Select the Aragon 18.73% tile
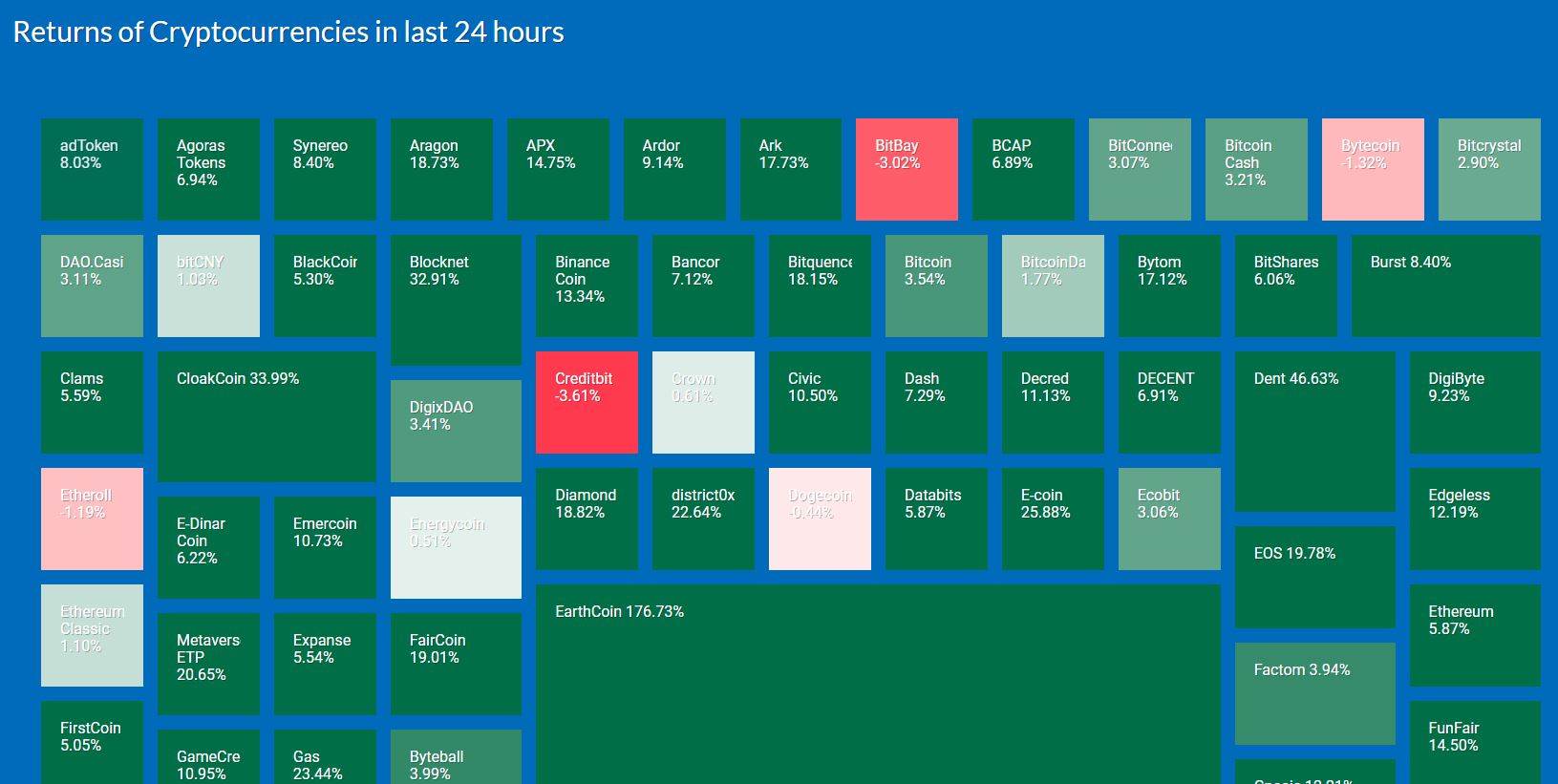This screenshot has height=784, width=1558. [x=441, y=169]
